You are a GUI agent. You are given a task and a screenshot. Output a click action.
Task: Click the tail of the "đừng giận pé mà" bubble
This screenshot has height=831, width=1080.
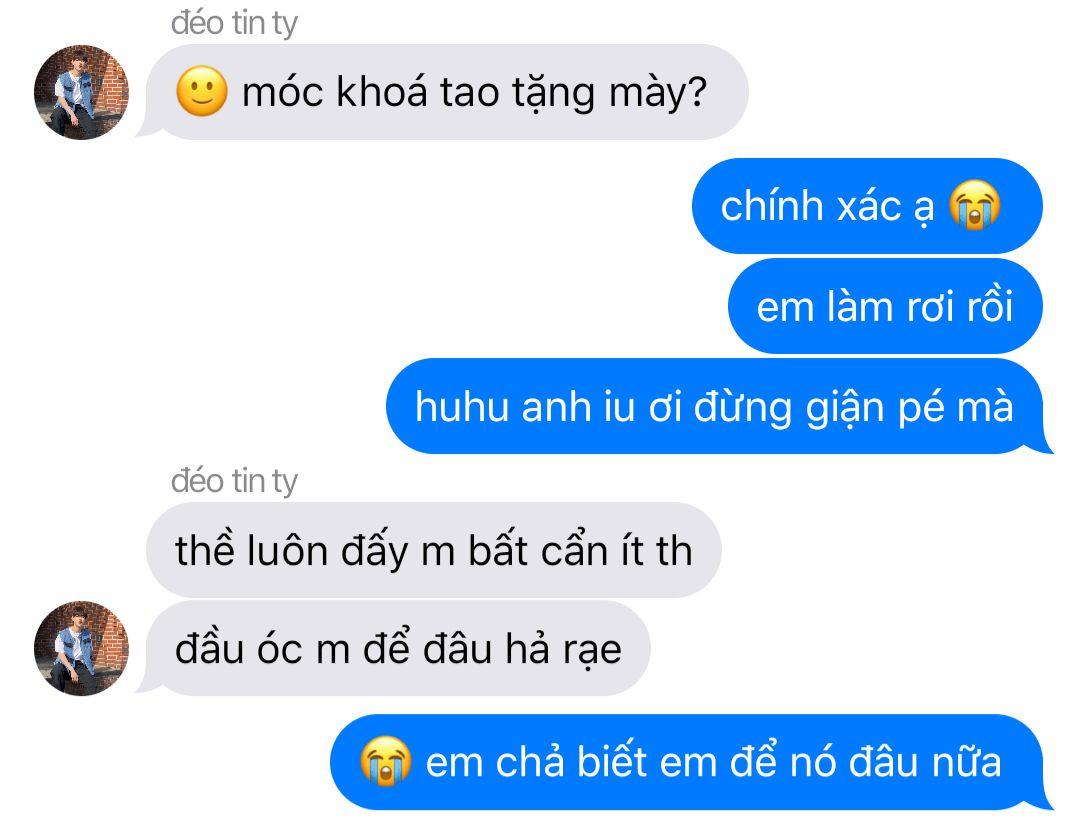coord(1042,442)
